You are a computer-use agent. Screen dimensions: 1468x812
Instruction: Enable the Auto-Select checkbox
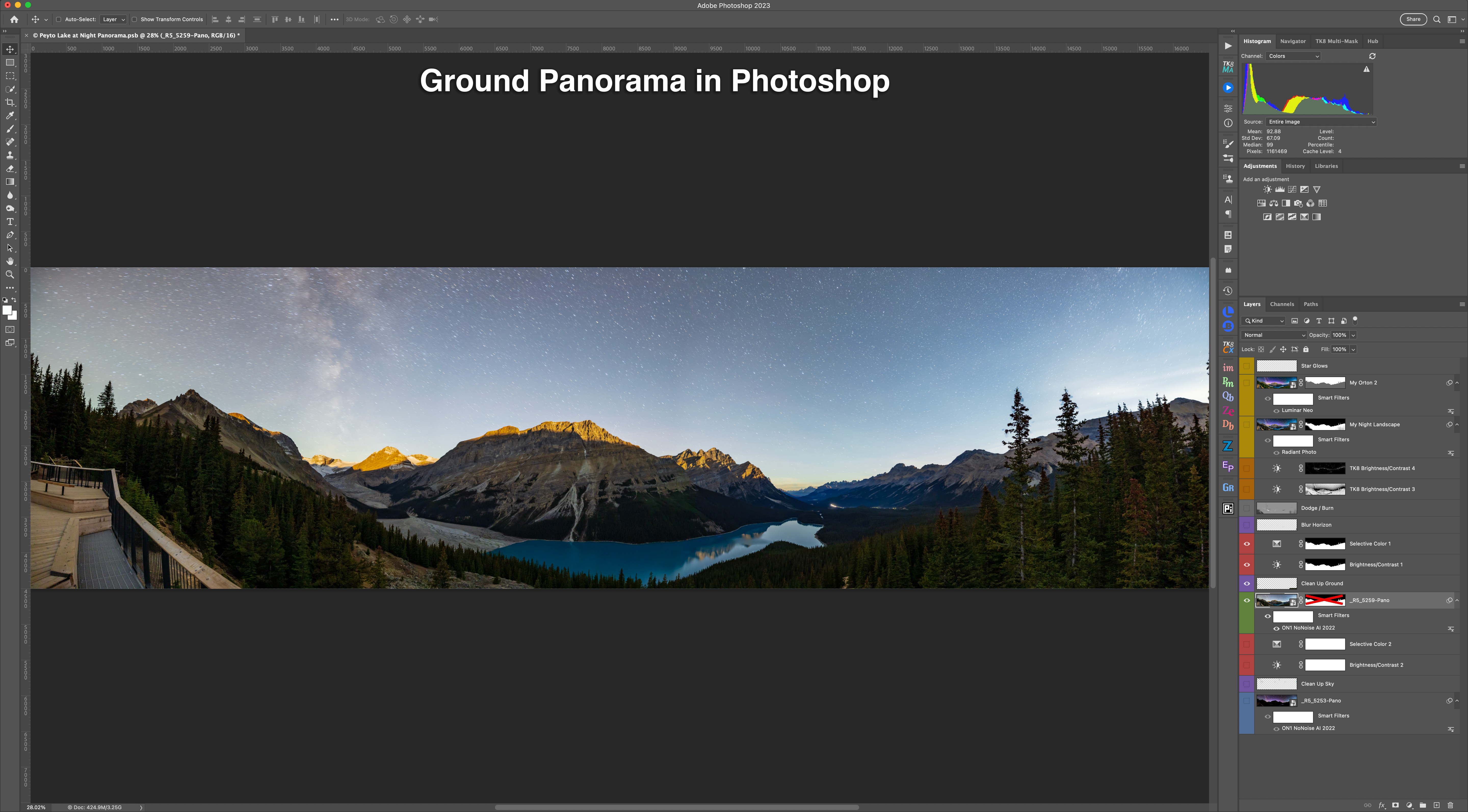tap(58, 19)
